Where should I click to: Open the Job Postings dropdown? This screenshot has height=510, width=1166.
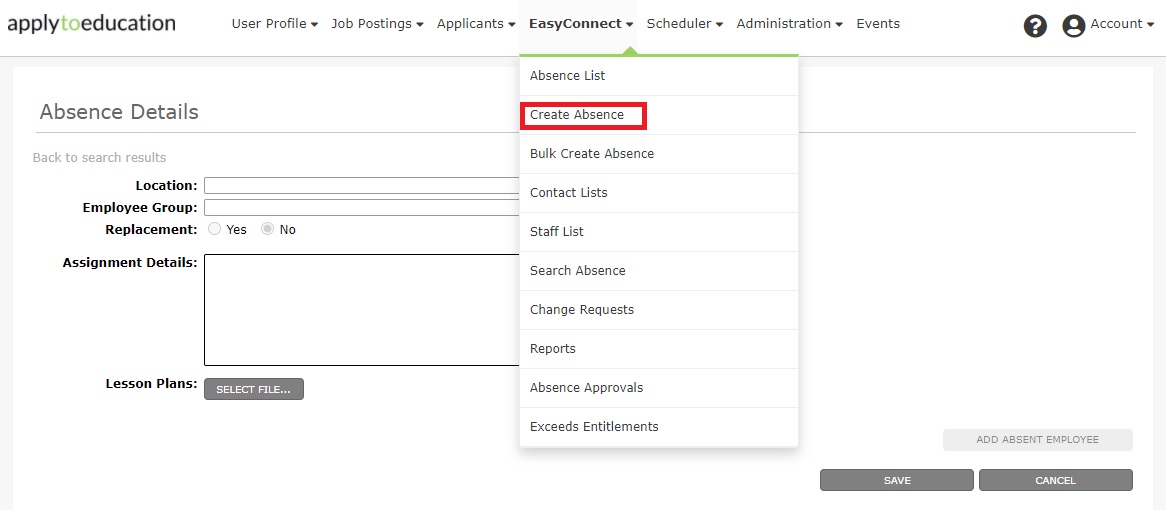377,24
